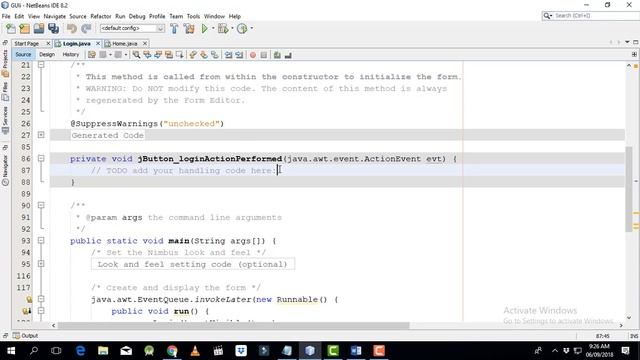640x360 pixels.
Task: Collapse jButton_loginActionPerformed method fold at line 86
Action: [x=41, y=158]
